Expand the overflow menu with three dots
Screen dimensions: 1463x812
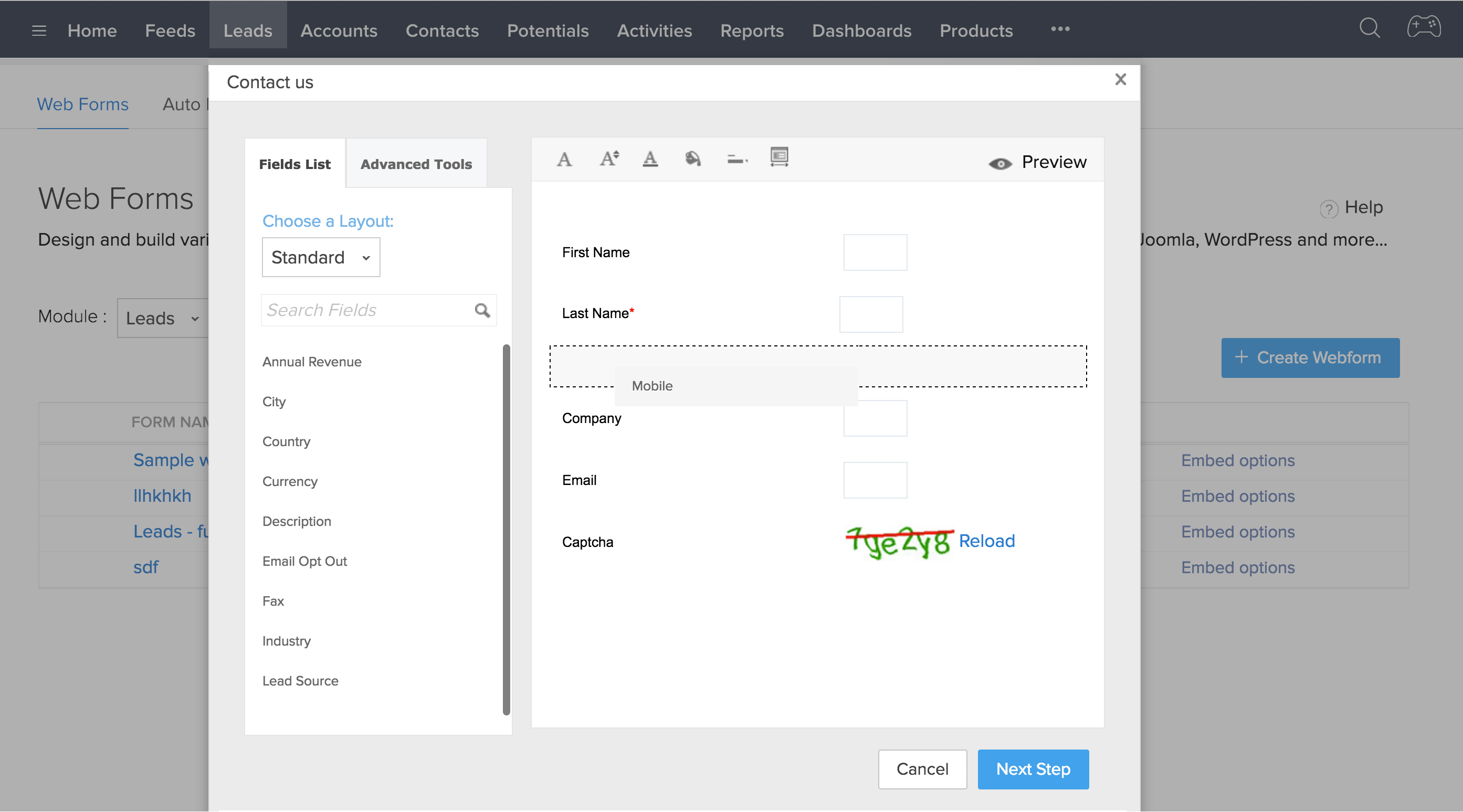pos(1060,29)
